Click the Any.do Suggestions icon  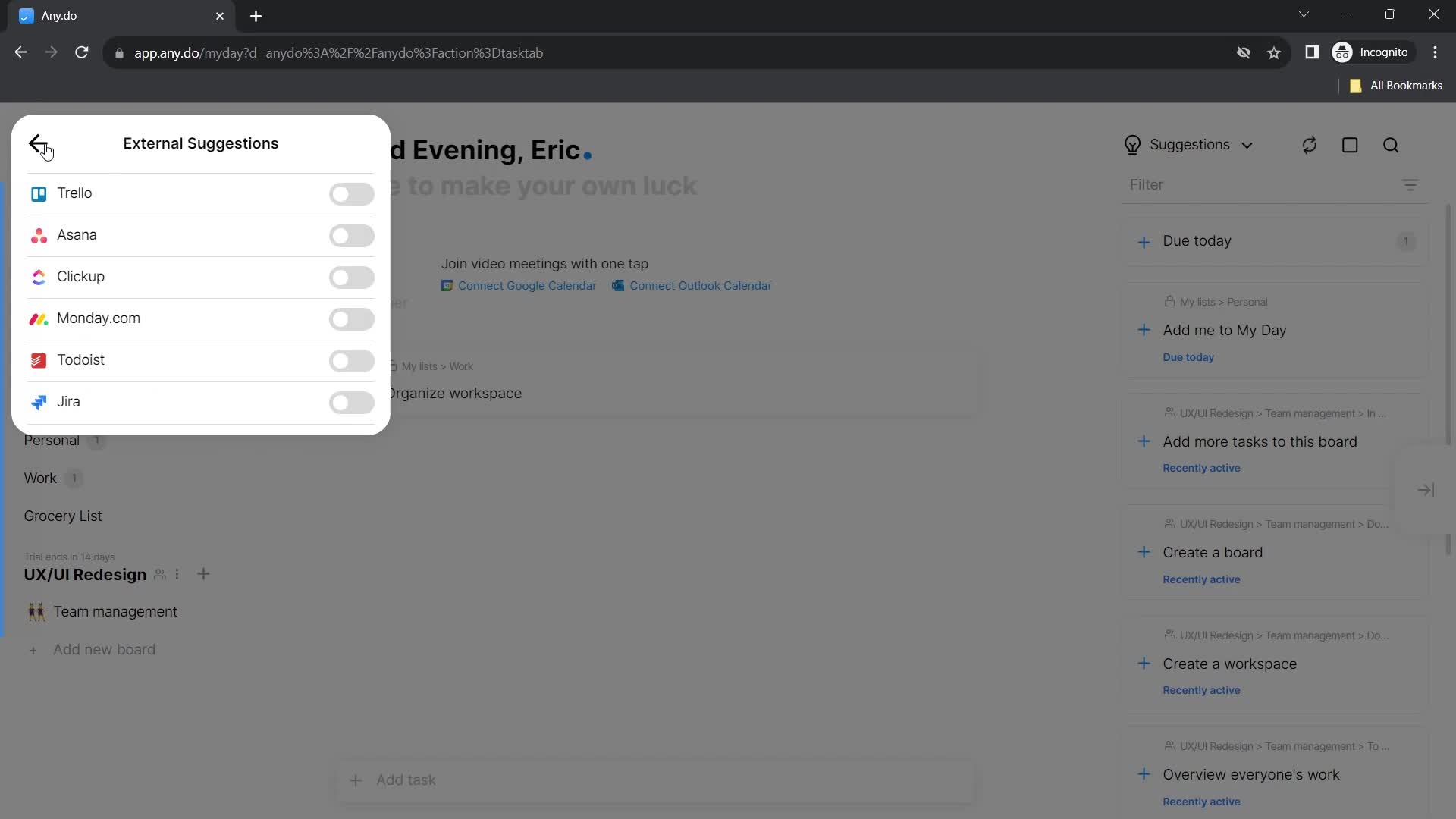pos(1132,145)
